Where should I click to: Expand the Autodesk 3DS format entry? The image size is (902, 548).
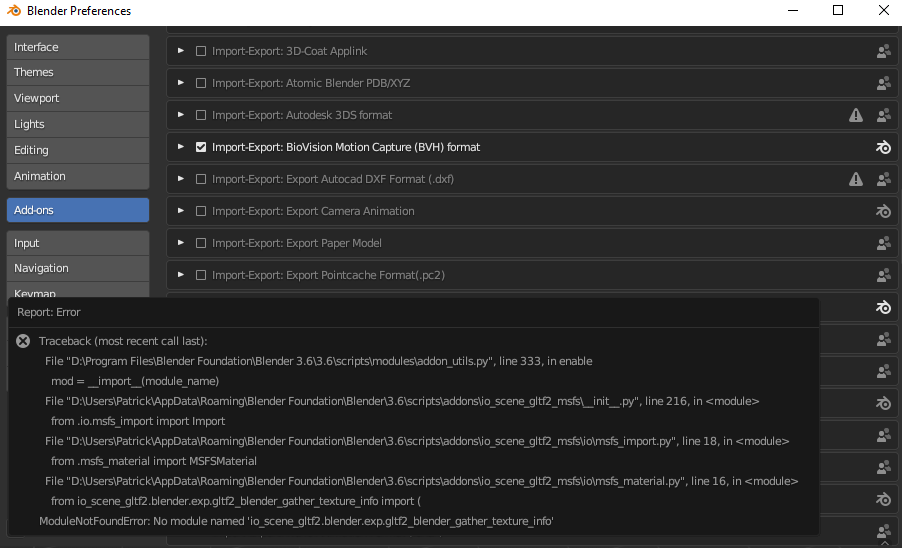[x=181, y=115]
